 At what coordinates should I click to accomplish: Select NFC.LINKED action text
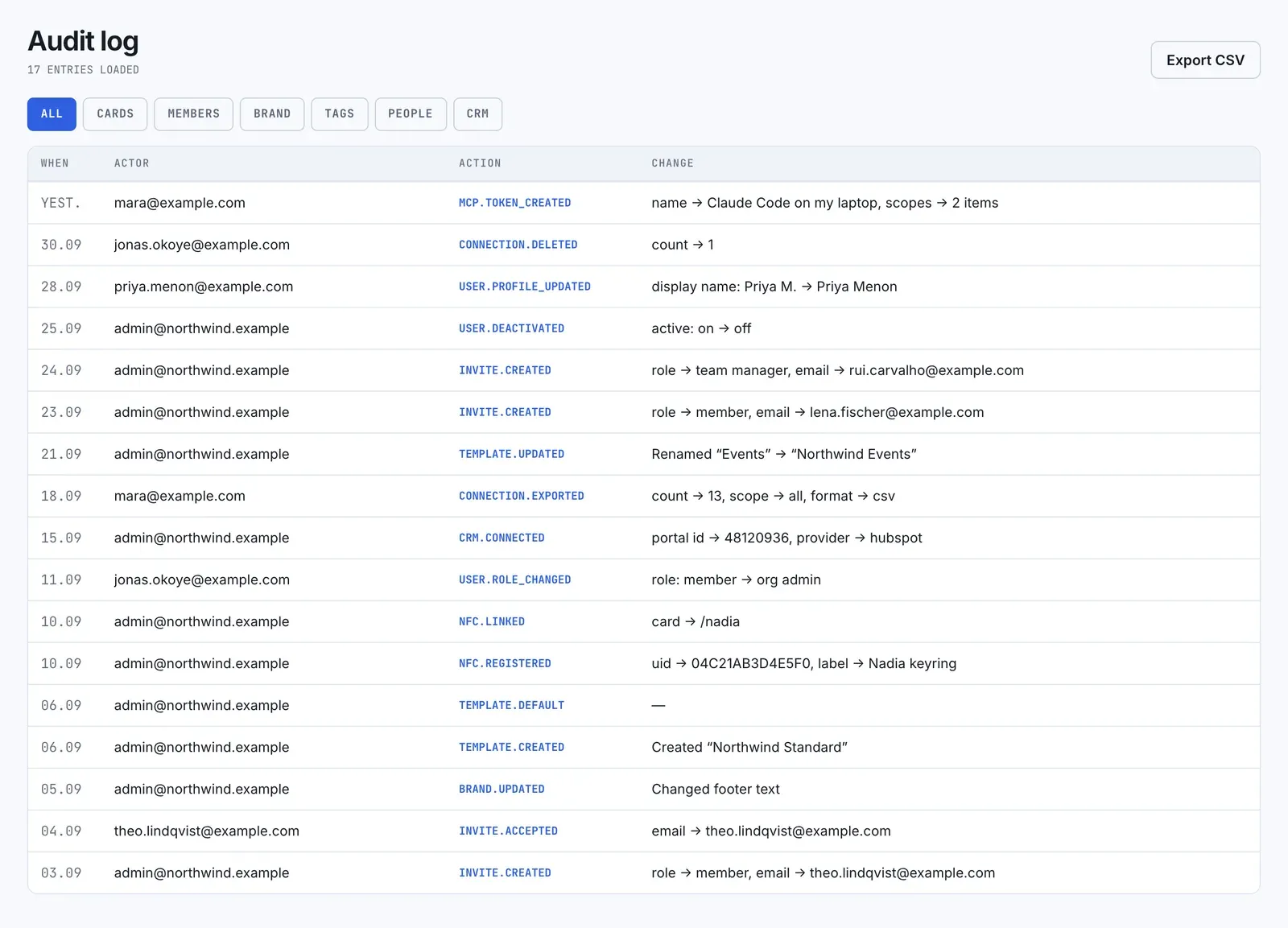click(x=492, y=621)
